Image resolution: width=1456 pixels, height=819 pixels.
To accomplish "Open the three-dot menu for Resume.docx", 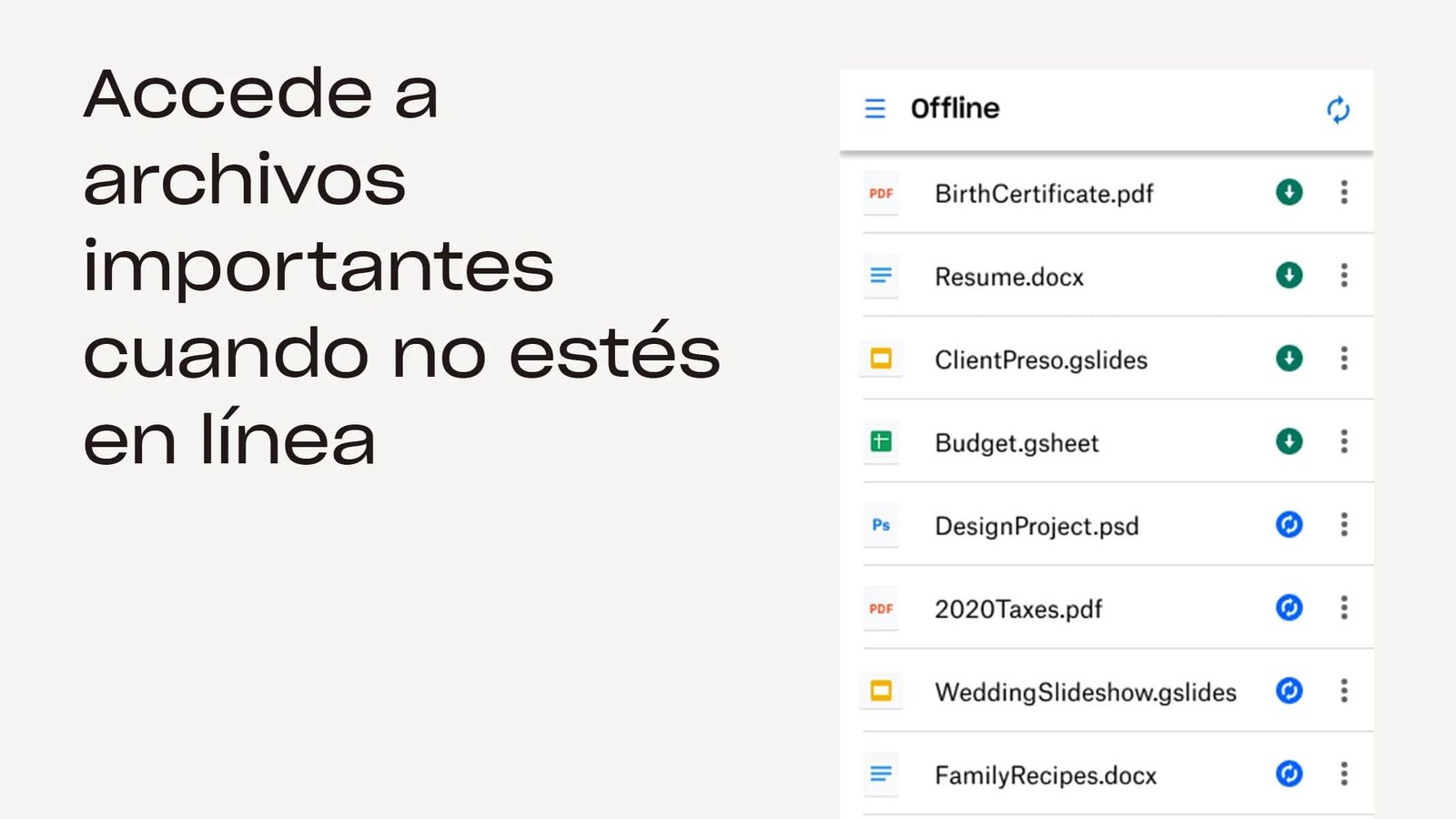I will [1343, 275].
